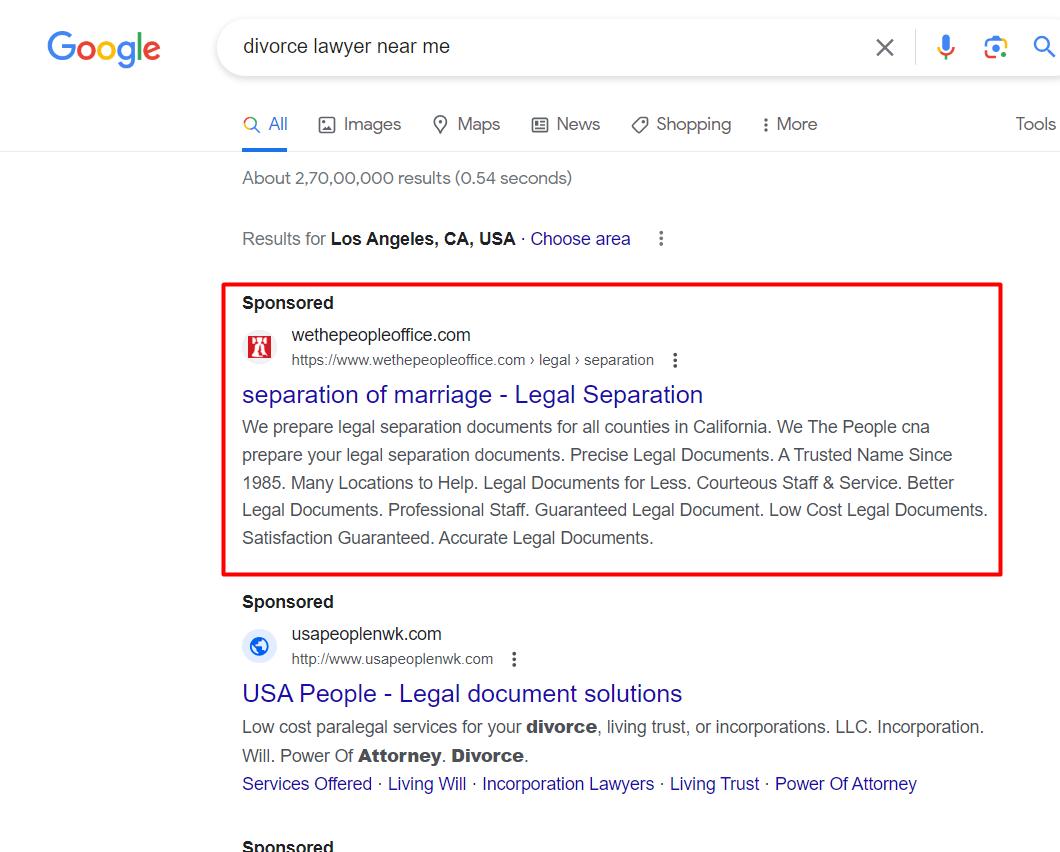This screenshot has width=1060, height=852.
Task: Open Google Lens image search
Action: click(x=995, y=47)
